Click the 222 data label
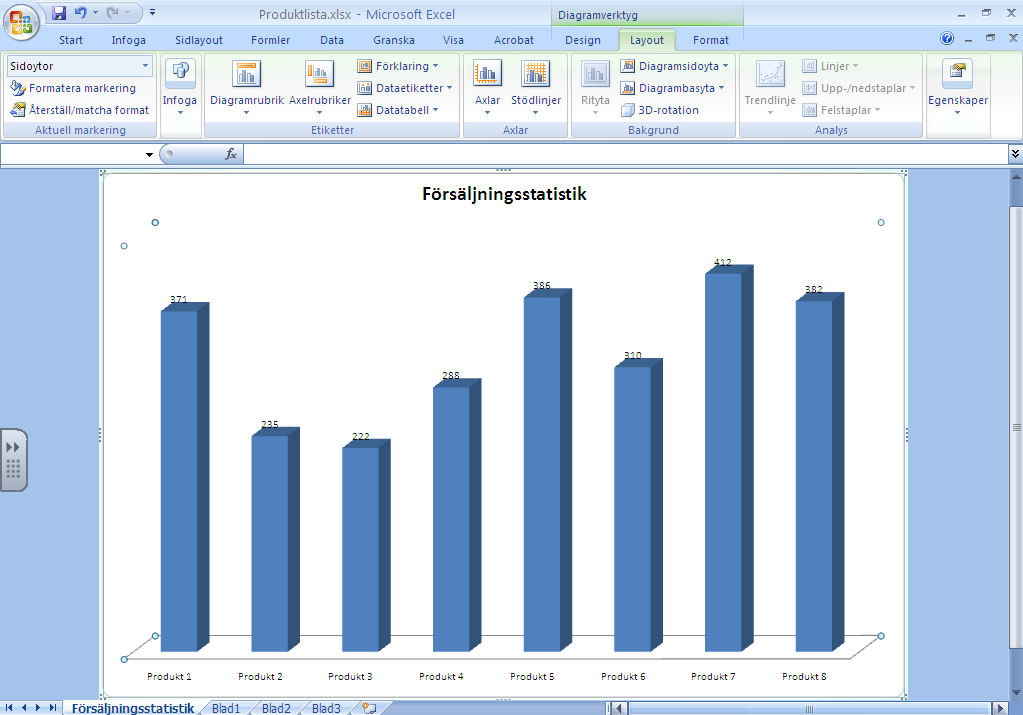This screenshot has height=715, width=1023. click(x=361, y=436)
